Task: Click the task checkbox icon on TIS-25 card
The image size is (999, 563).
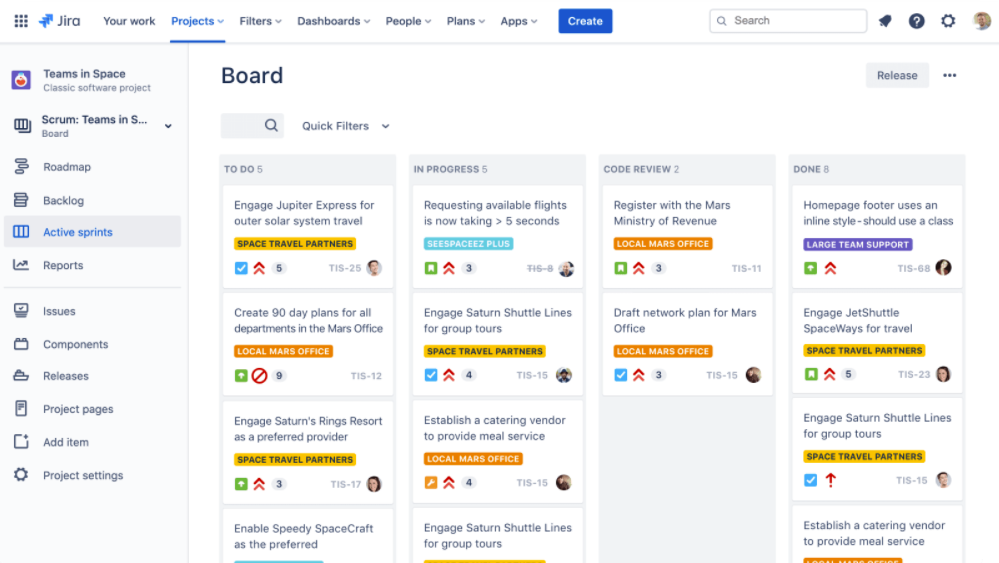Action: [241, 268]
